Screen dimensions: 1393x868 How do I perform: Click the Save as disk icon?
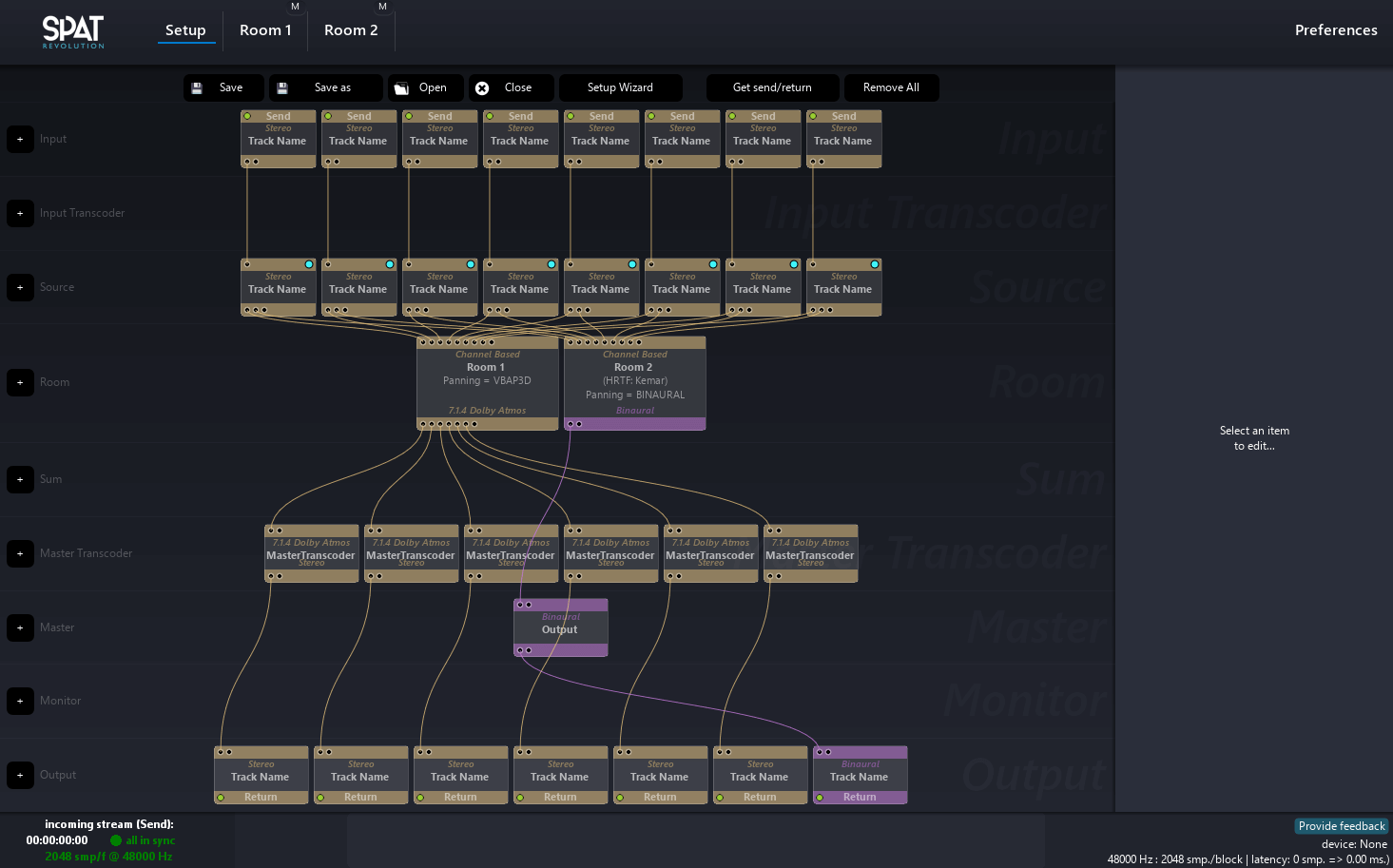click(282, 88)
